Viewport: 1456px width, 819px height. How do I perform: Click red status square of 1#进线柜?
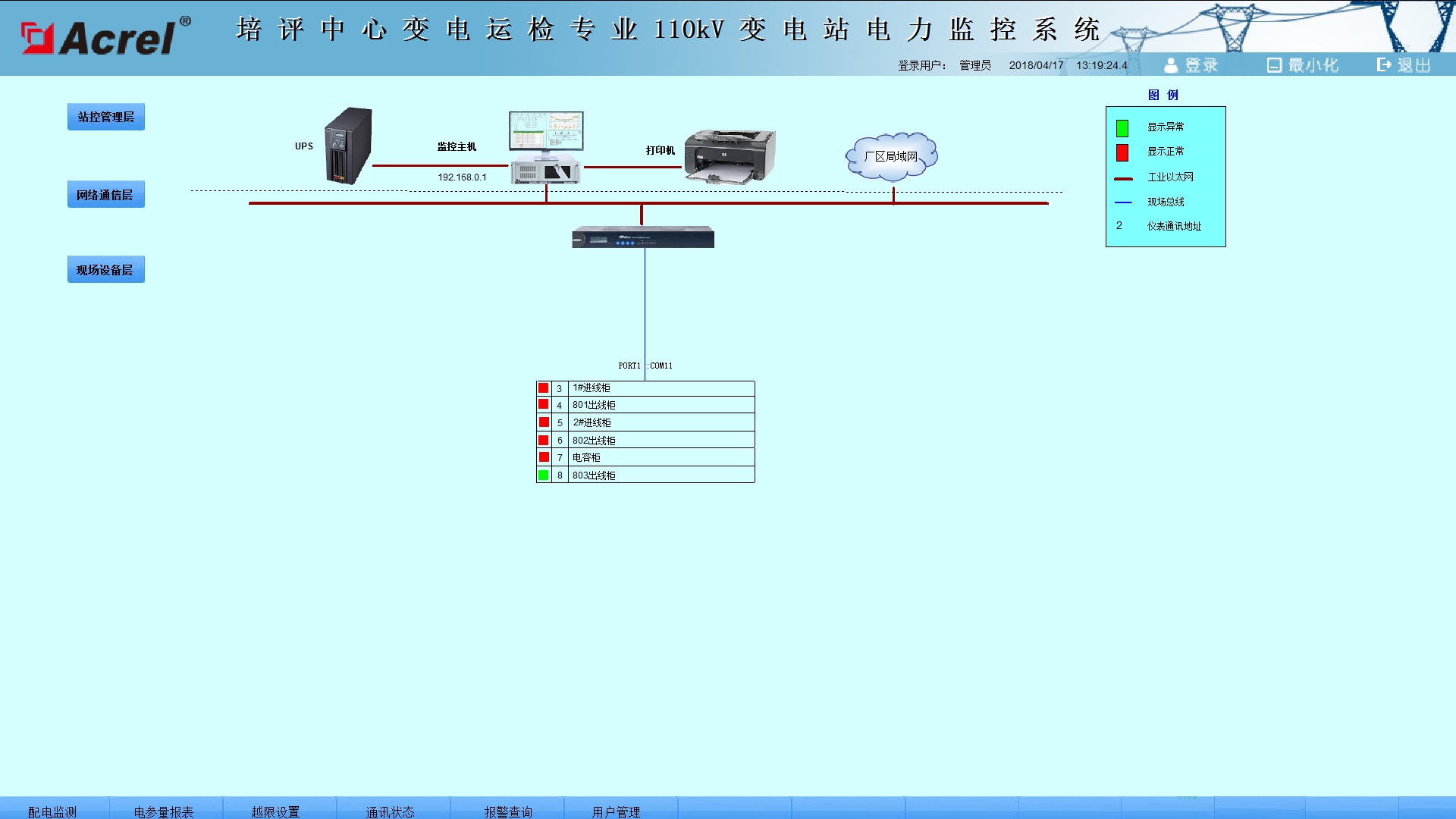543,388
